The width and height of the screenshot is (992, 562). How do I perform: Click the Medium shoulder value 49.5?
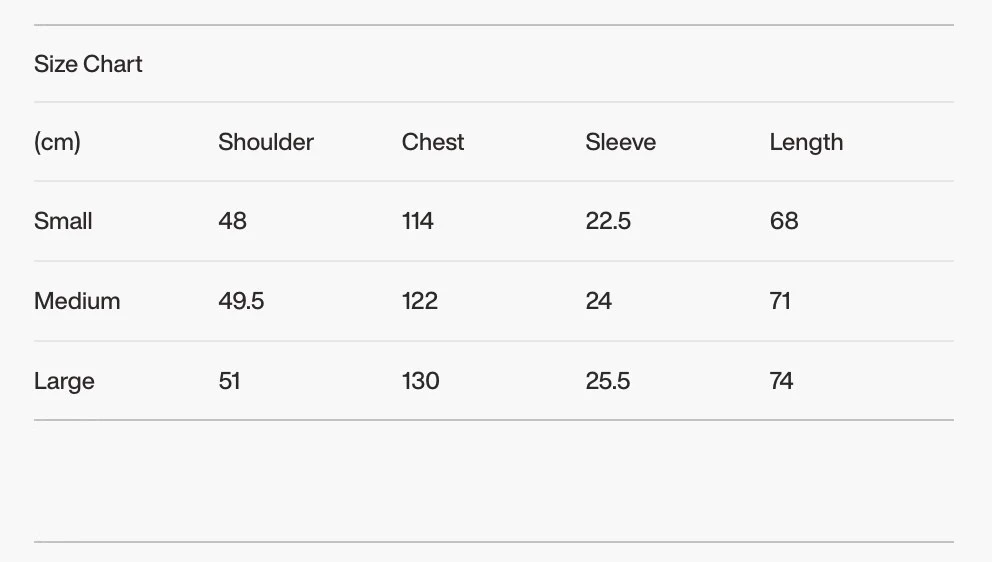click(x=241, y=301)
